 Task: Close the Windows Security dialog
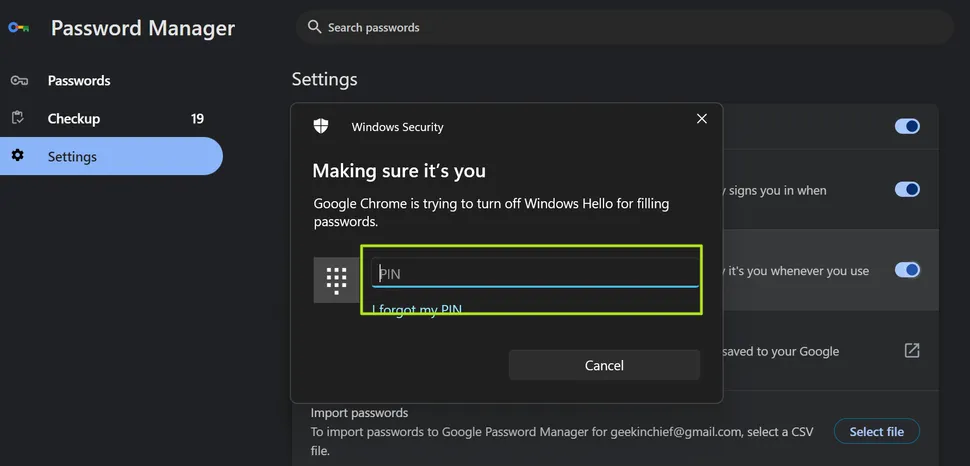[702, 119]
